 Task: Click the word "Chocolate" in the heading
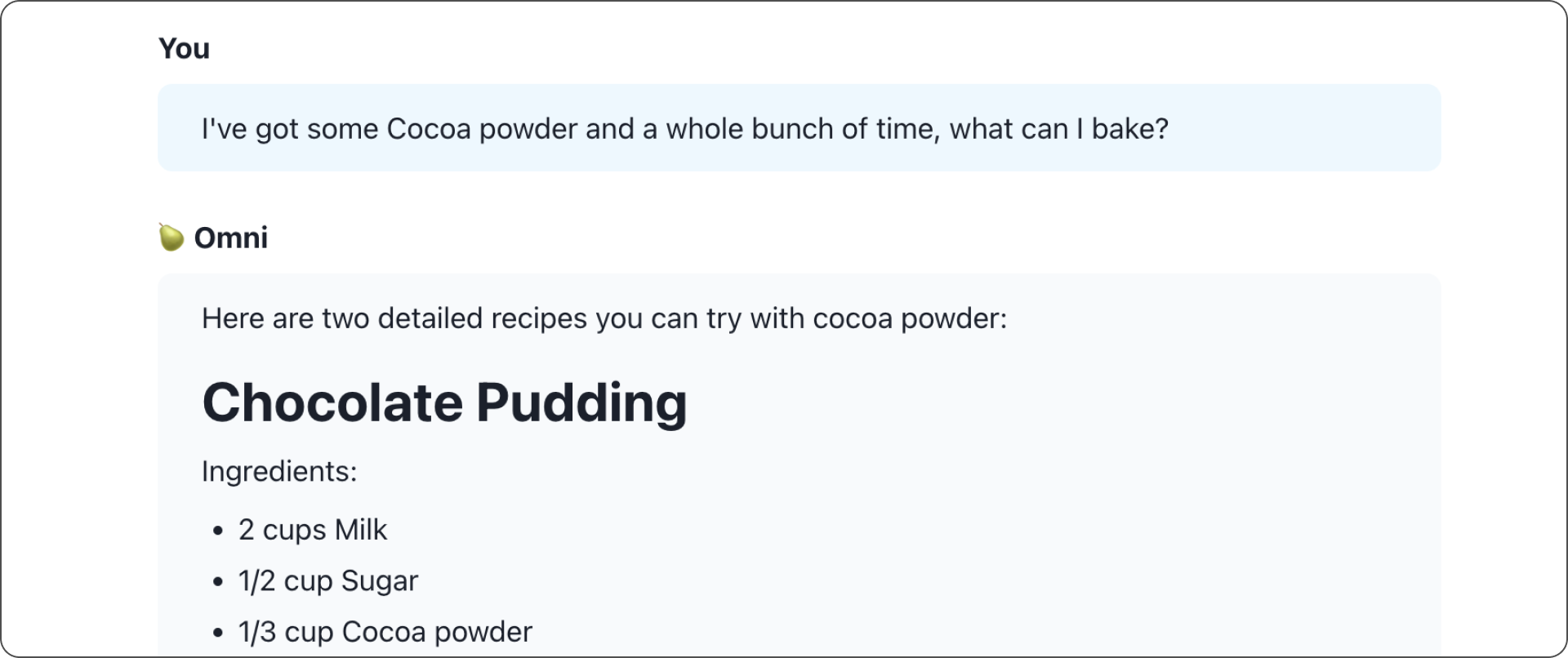(x=332, y=402)
